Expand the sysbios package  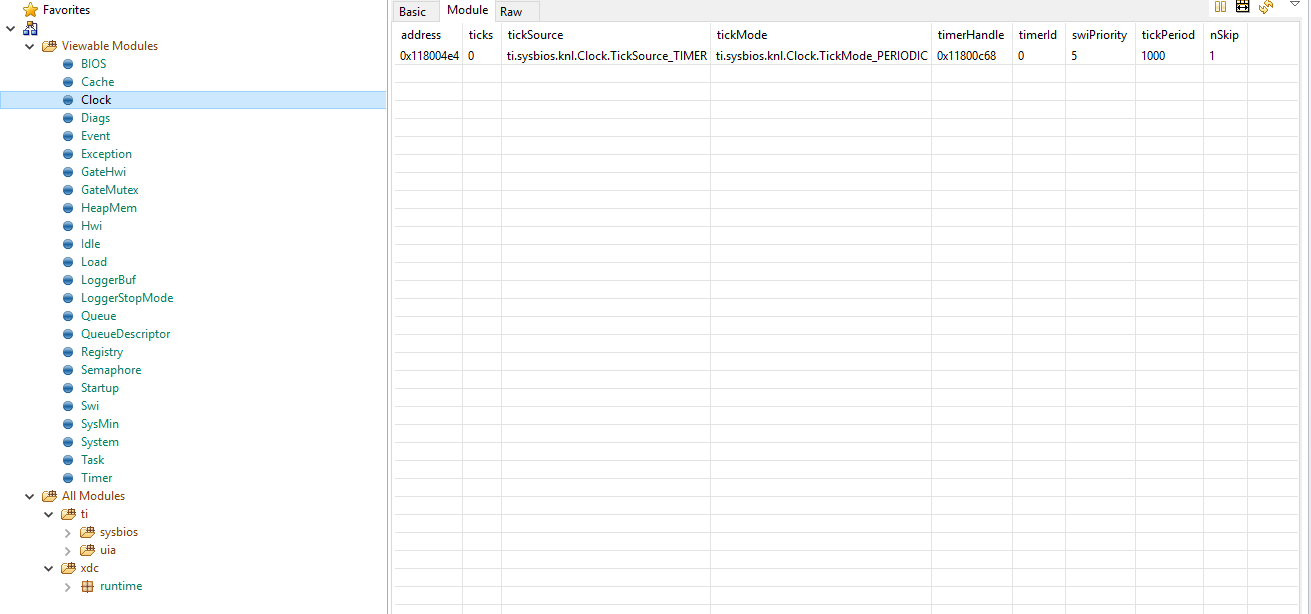68,532
